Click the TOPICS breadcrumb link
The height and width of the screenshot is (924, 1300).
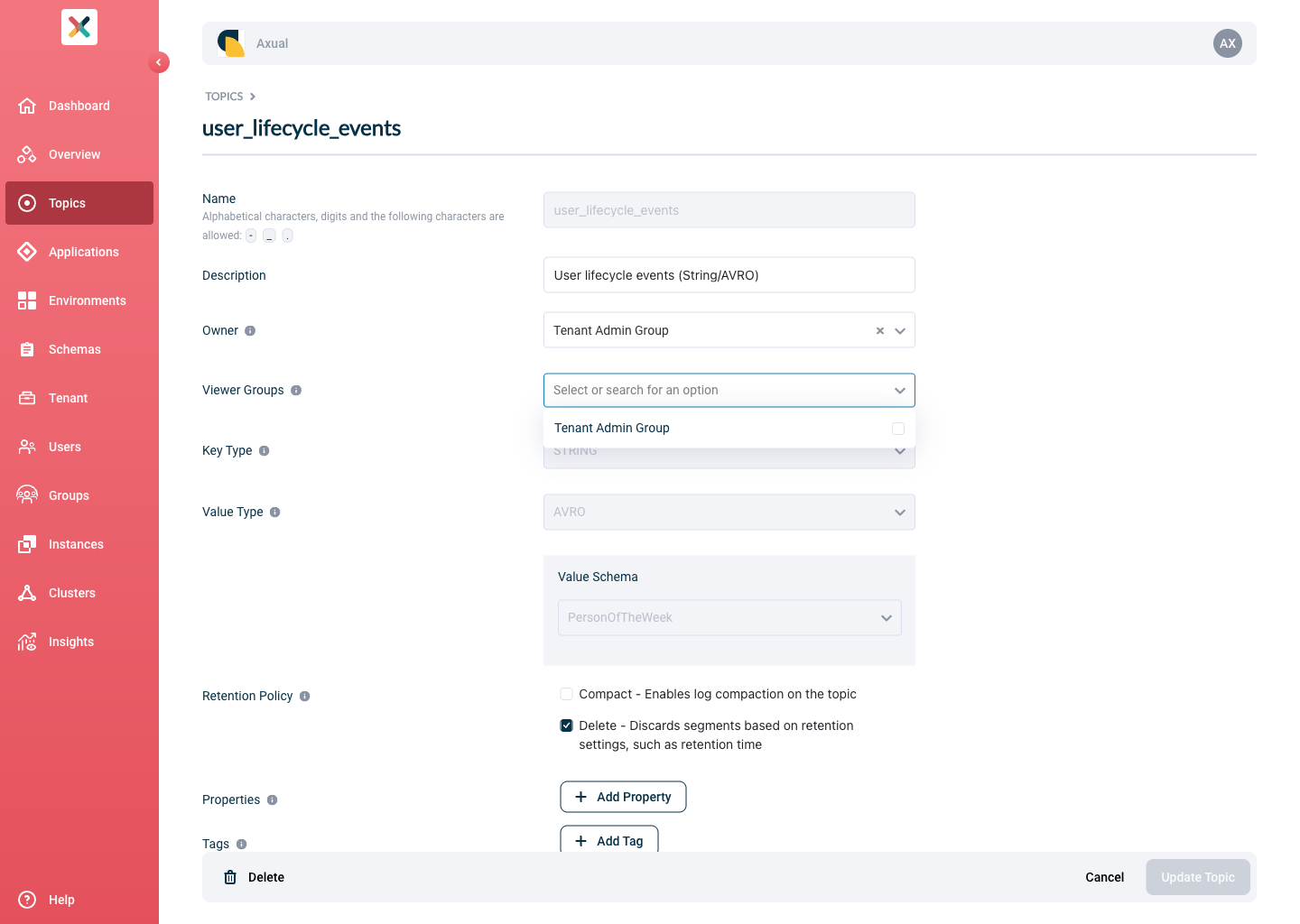[x=224, y=97]
